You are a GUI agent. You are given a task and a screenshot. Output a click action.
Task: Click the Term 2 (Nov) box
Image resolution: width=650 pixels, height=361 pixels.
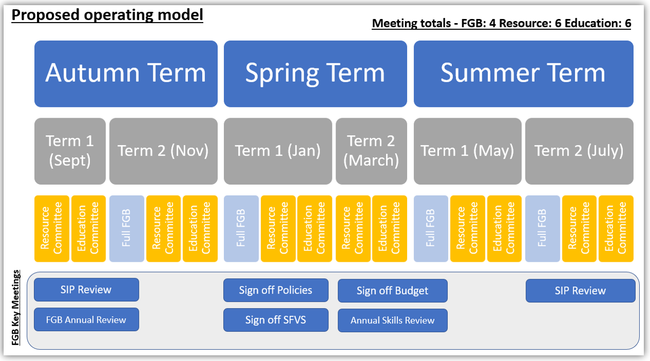163,151
